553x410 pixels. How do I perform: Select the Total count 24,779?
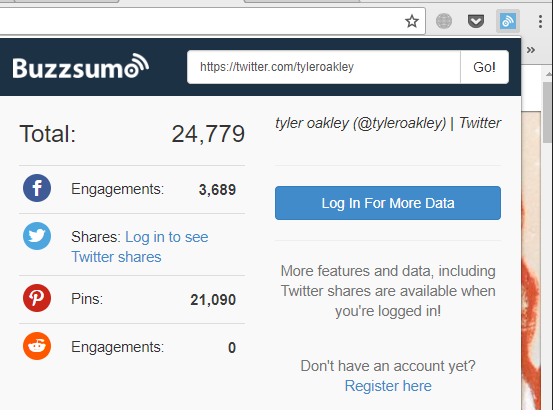pyautogui.click(x=208, y=134)
